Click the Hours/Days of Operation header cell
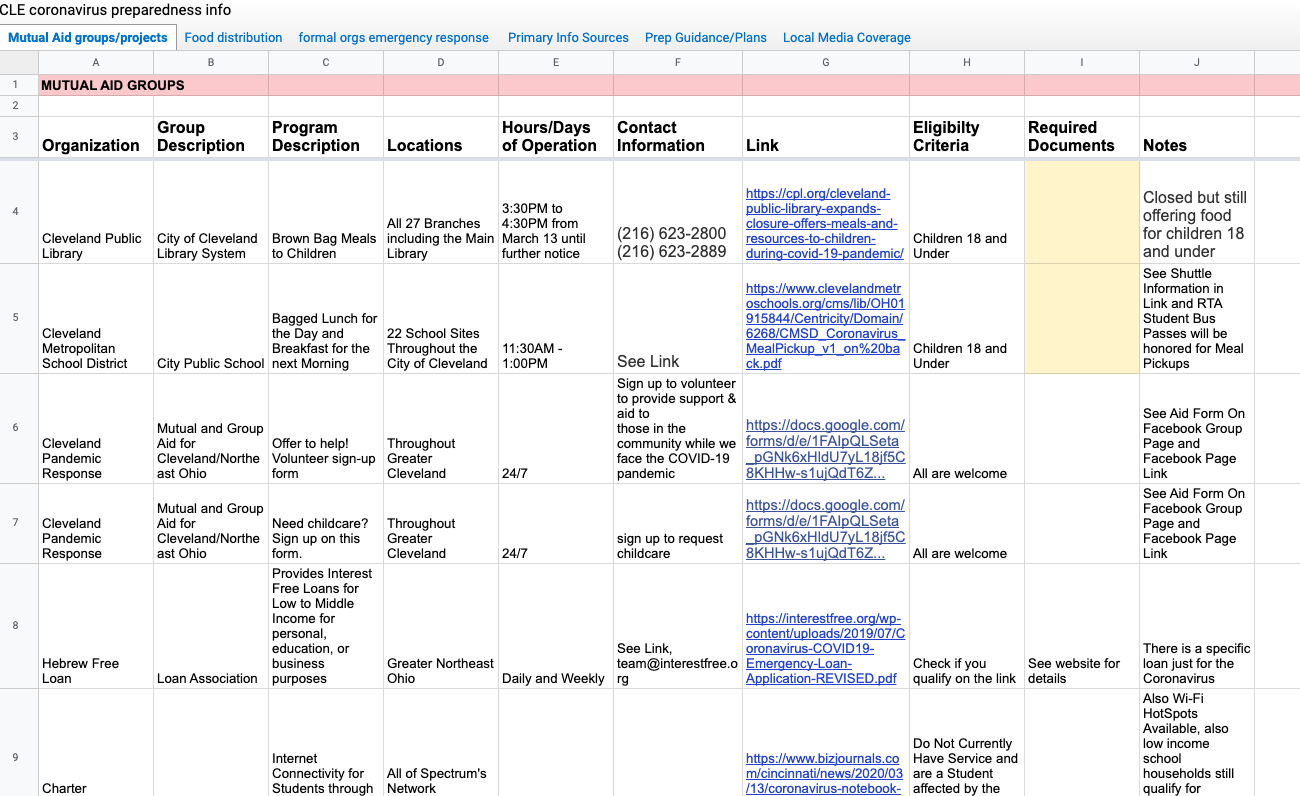Image resolution: width=1300 pixels, height=796 pixels. [x=556, y=137]
